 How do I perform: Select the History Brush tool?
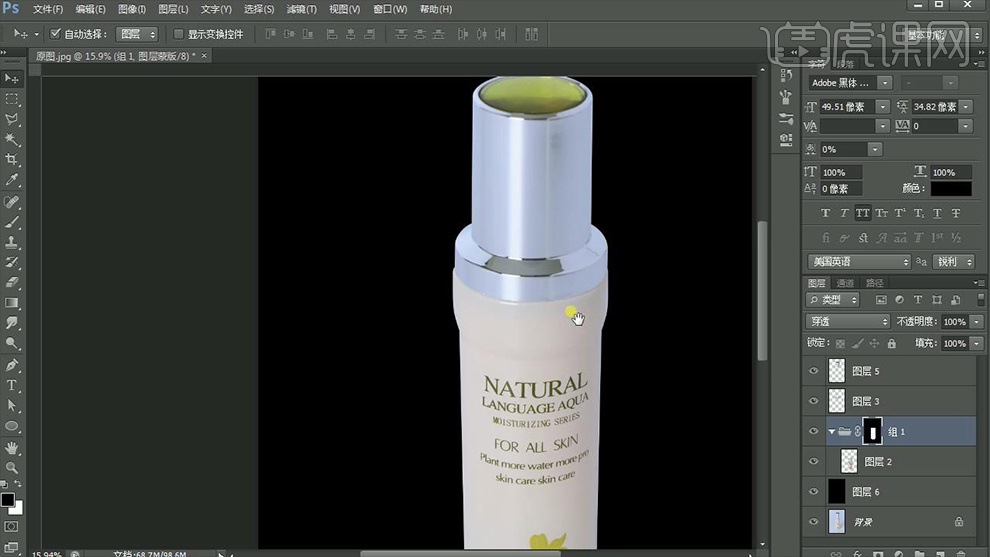(x=11, y=262)
